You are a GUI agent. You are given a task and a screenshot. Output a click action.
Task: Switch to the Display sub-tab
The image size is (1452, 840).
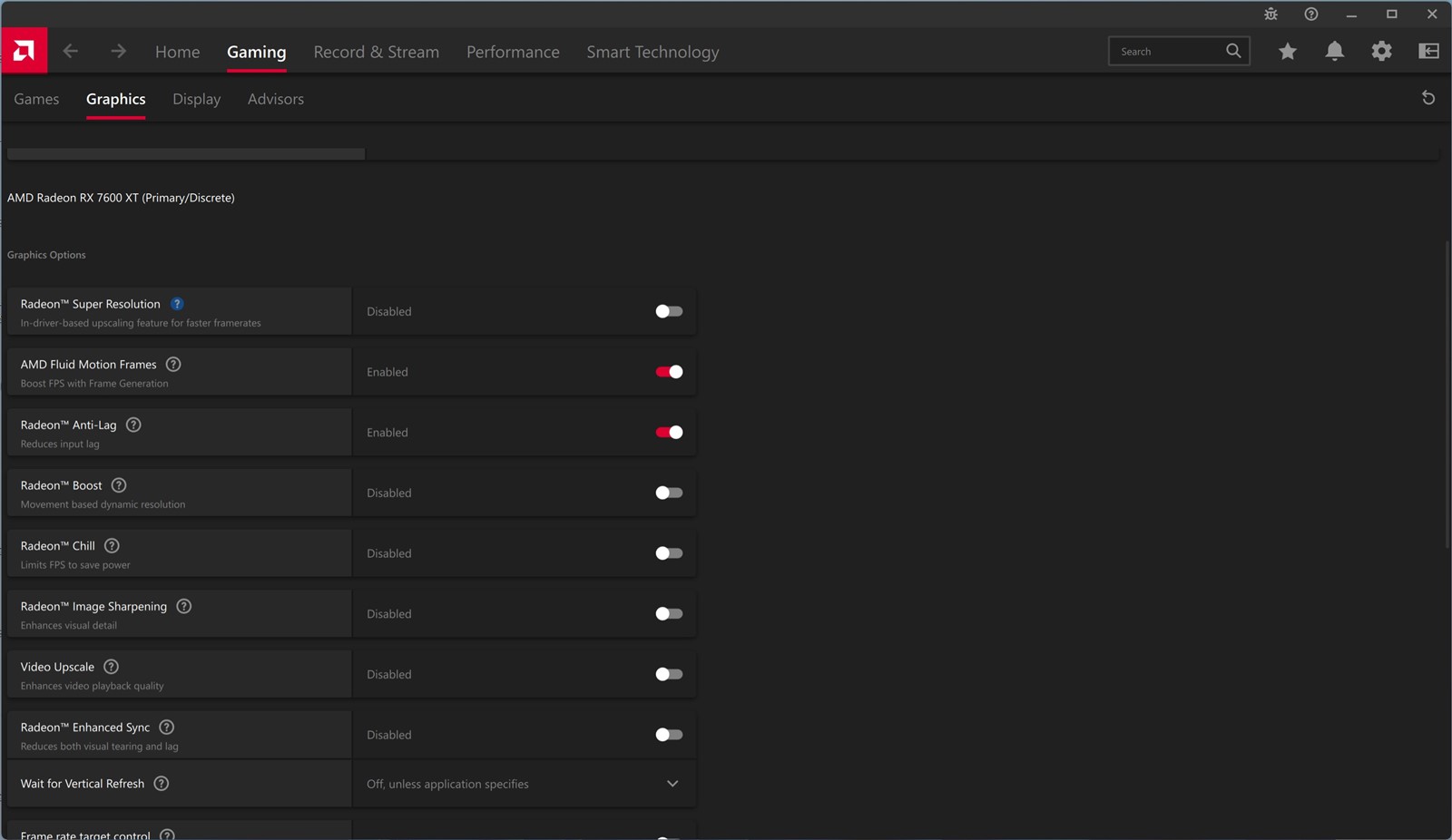click(197, 99)
